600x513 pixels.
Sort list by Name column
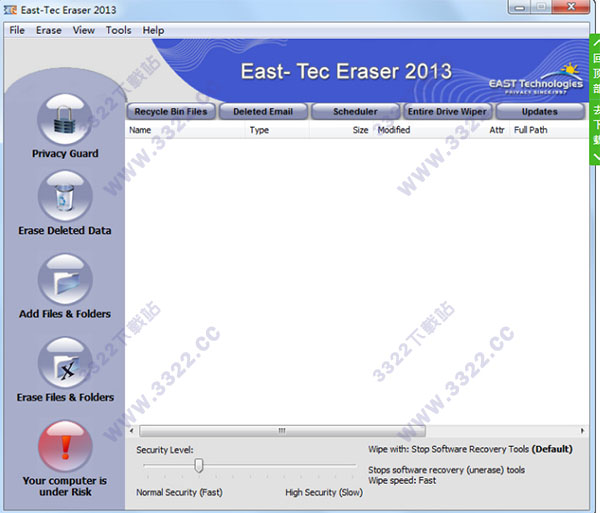click(185, 130)
